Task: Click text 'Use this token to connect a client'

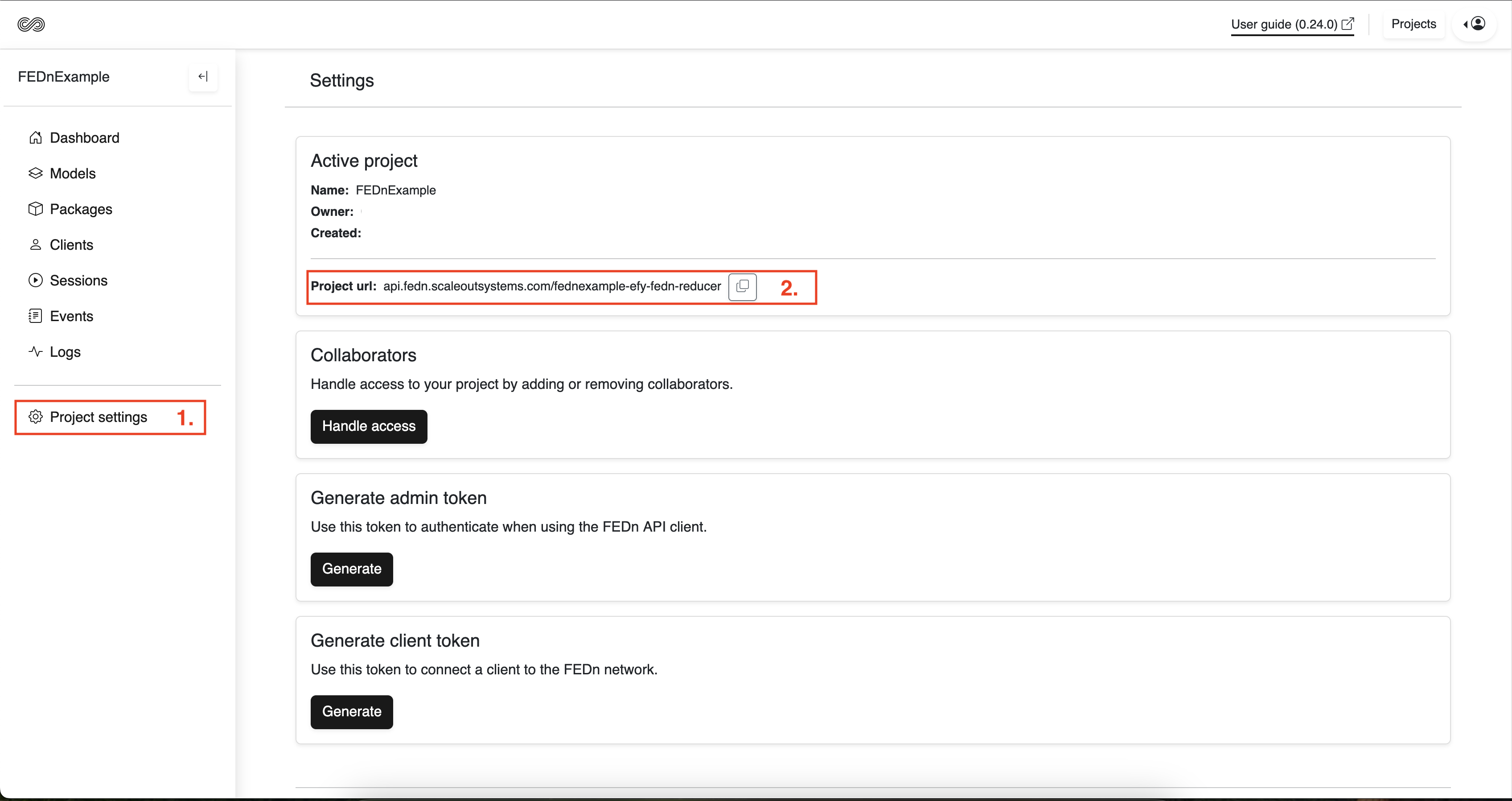Action: tap(484, 669)
